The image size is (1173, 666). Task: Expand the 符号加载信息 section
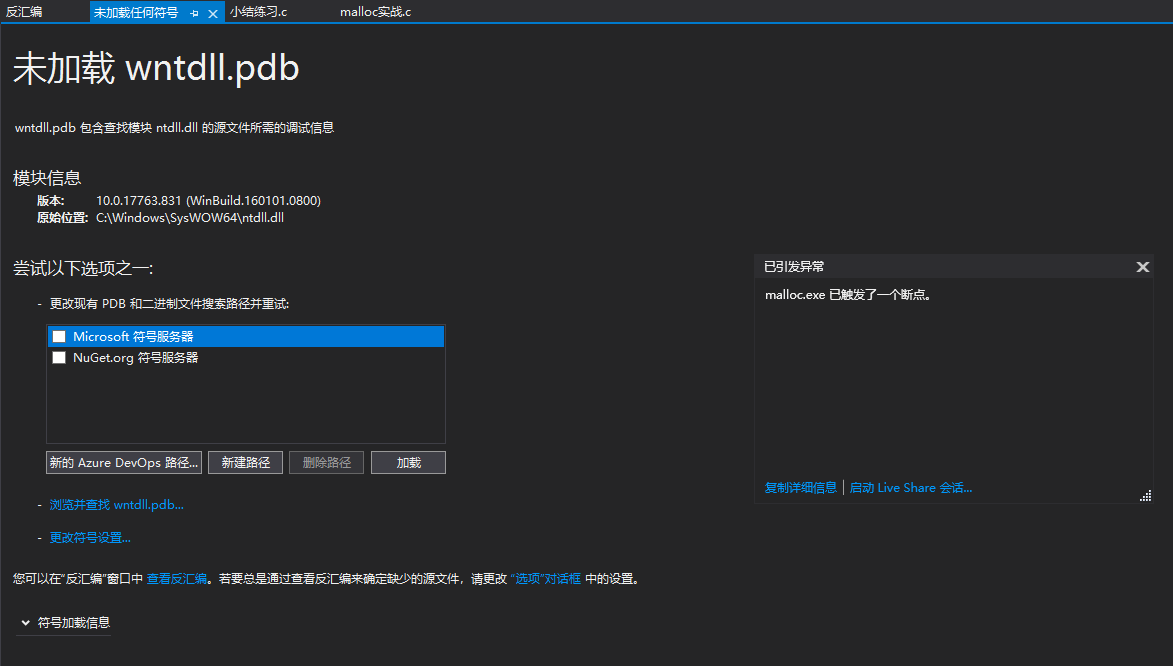click(x=65, y=623)
